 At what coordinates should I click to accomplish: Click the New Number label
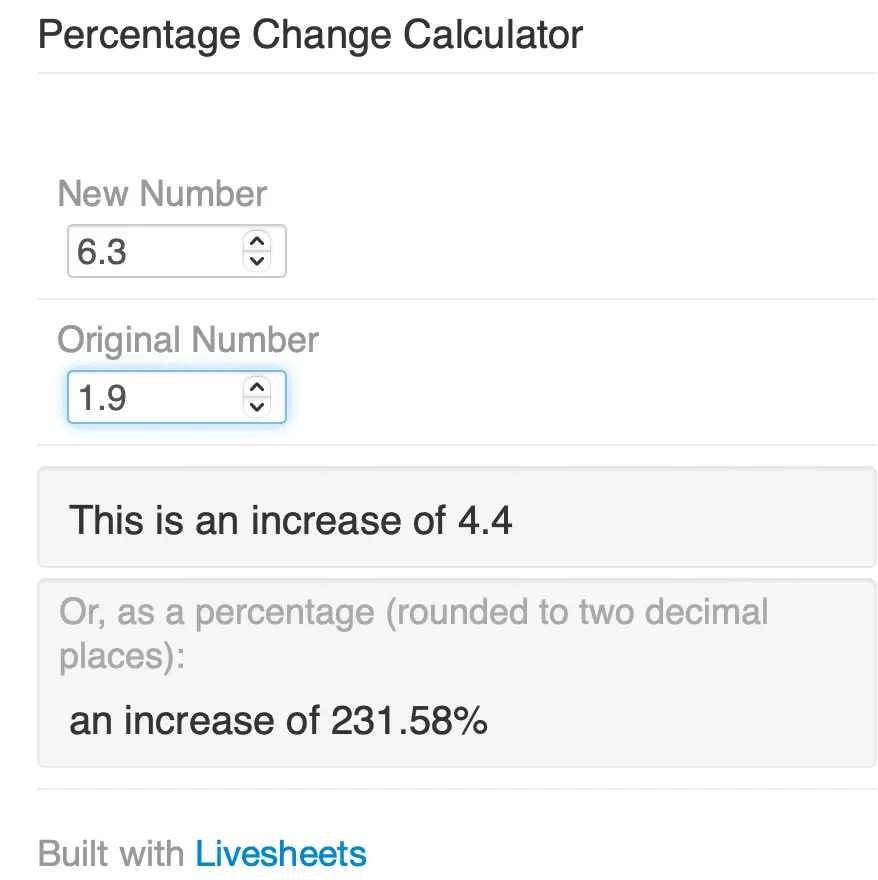point(162,193)
